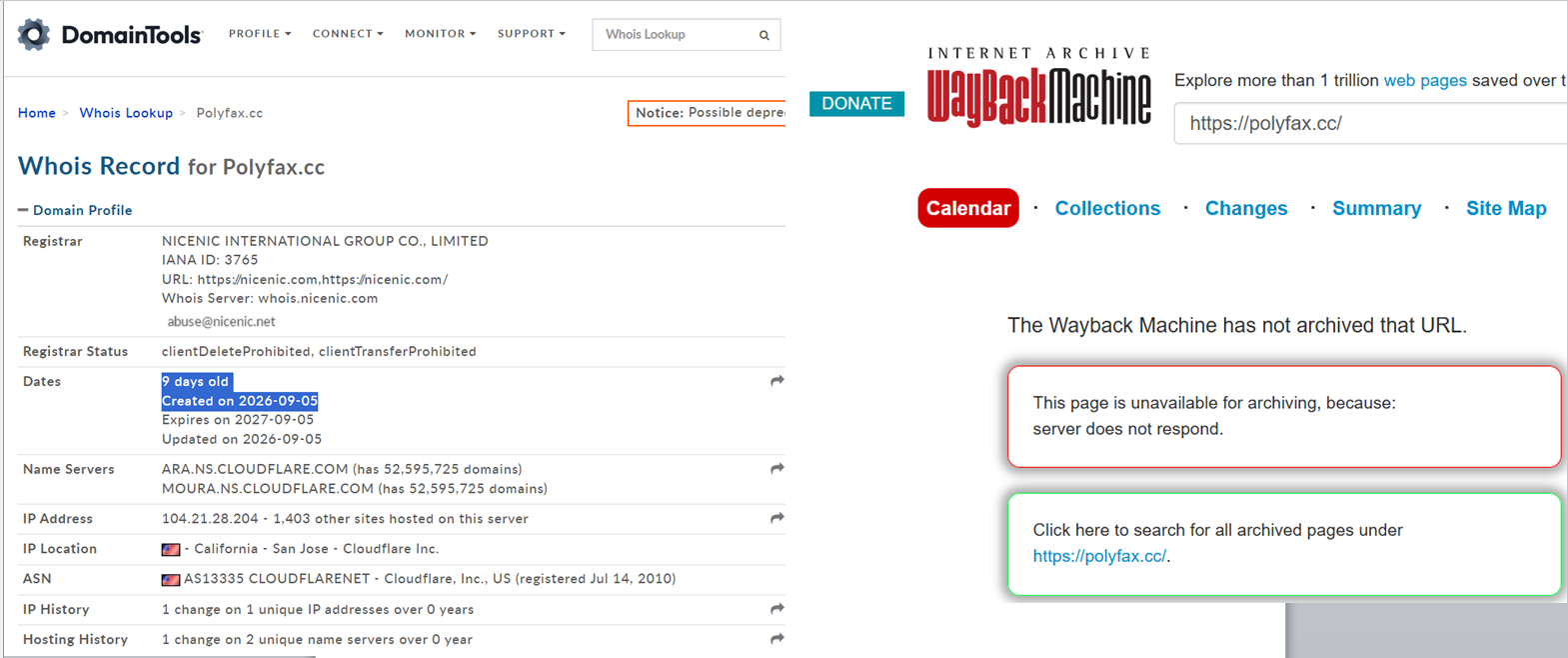Follow the https://polyfax.cc/ archived pages link
1568x658 pixels.
click(x=1099, y=556)
